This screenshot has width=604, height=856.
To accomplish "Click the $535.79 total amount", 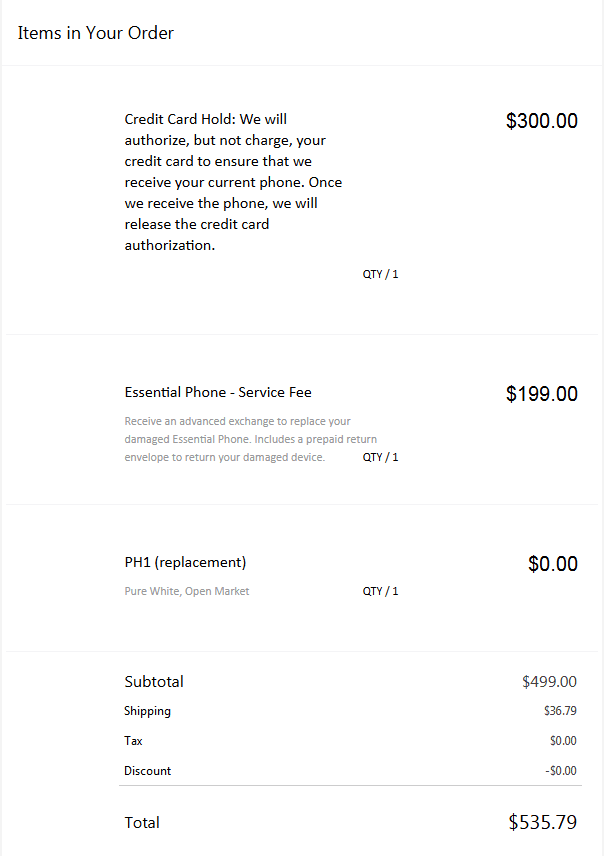I will pos(543,822).
